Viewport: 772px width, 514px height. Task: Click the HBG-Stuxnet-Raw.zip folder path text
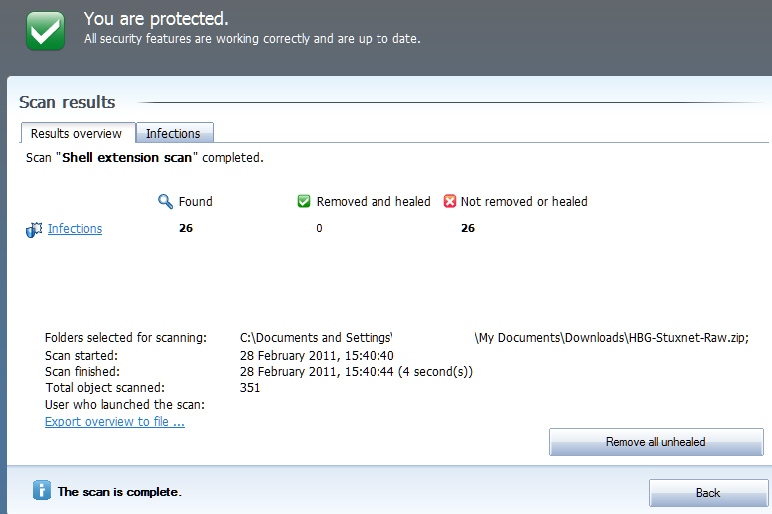[x=610, y=338]
